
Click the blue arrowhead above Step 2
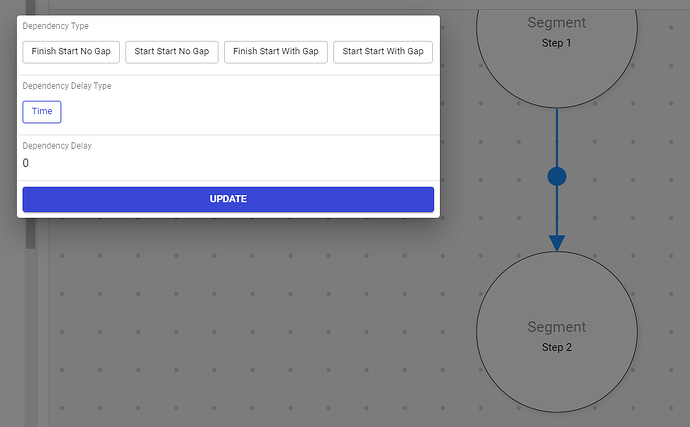pyautogui.click(x=557, y=242)
